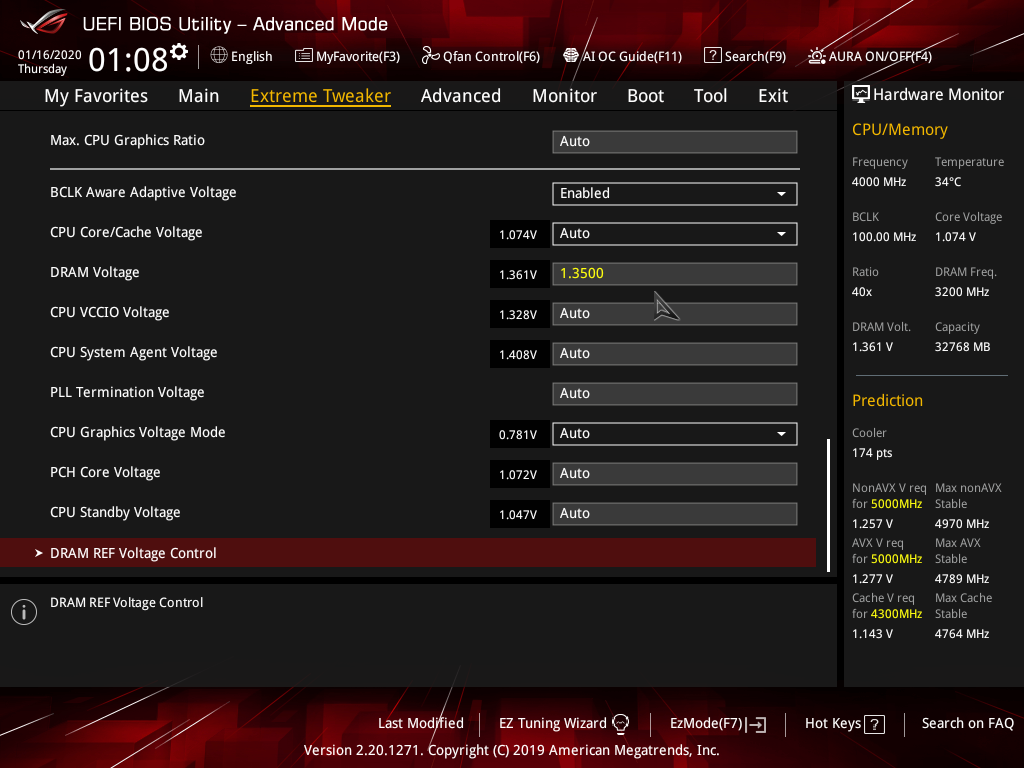The height and width of the screenshot is (768, 1024).
Task: Click the settings list vertical scrollbar
Action: pos(828,505)
